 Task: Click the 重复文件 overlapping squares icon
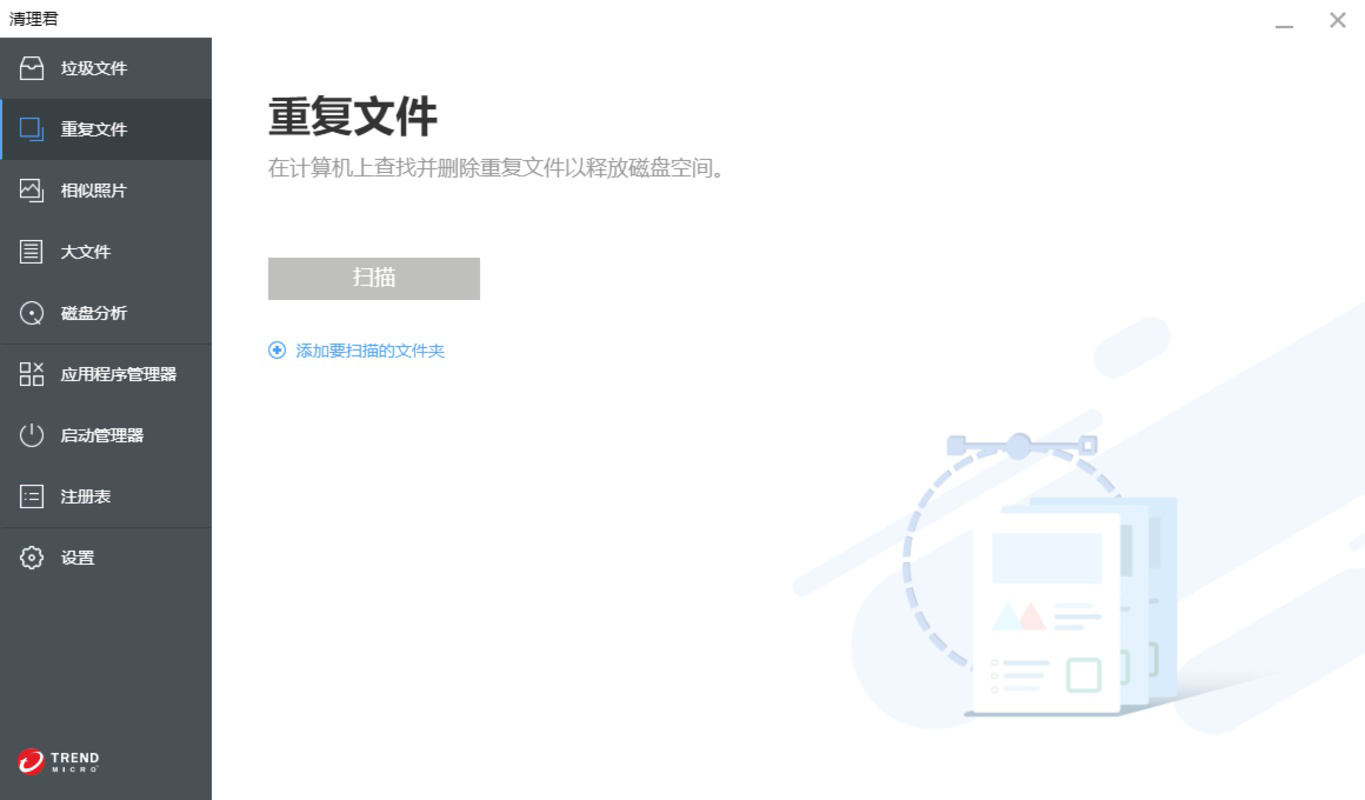(32, 129)
